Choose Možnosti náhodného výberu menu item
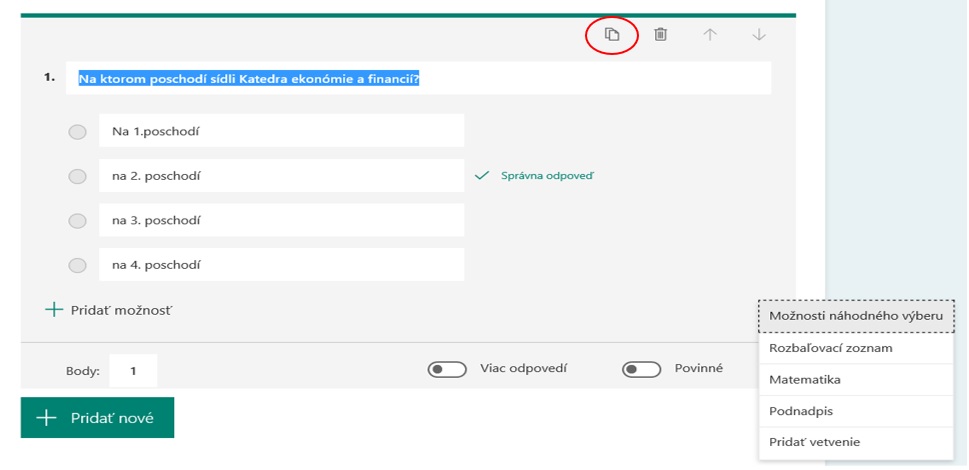Viewport: 969px width, 470px height. 856,316
